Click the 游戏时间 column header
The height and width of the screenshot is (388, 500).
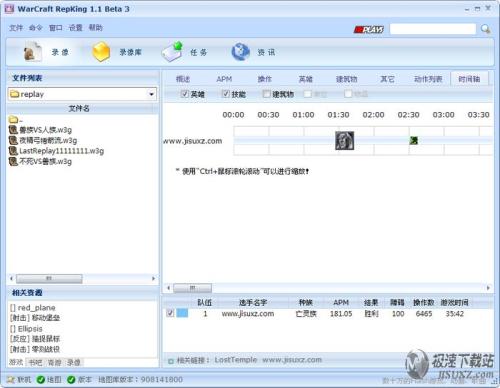click(x=455, y=303)
